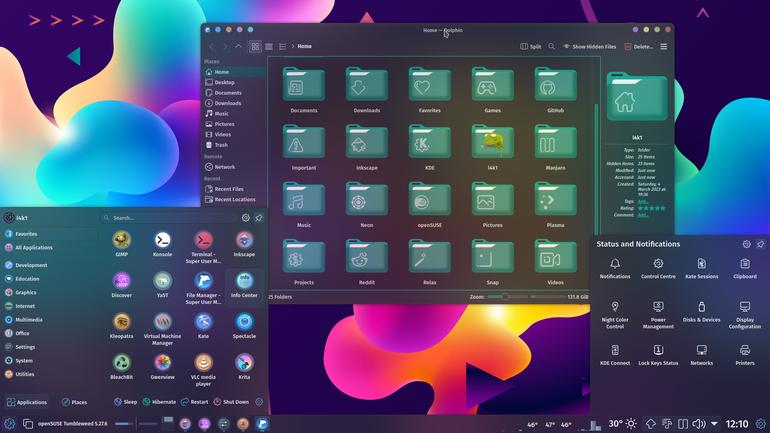This screenshot has width=770, height=433.
Task: Click the Restart button in launcher
Action: [194, 402]
